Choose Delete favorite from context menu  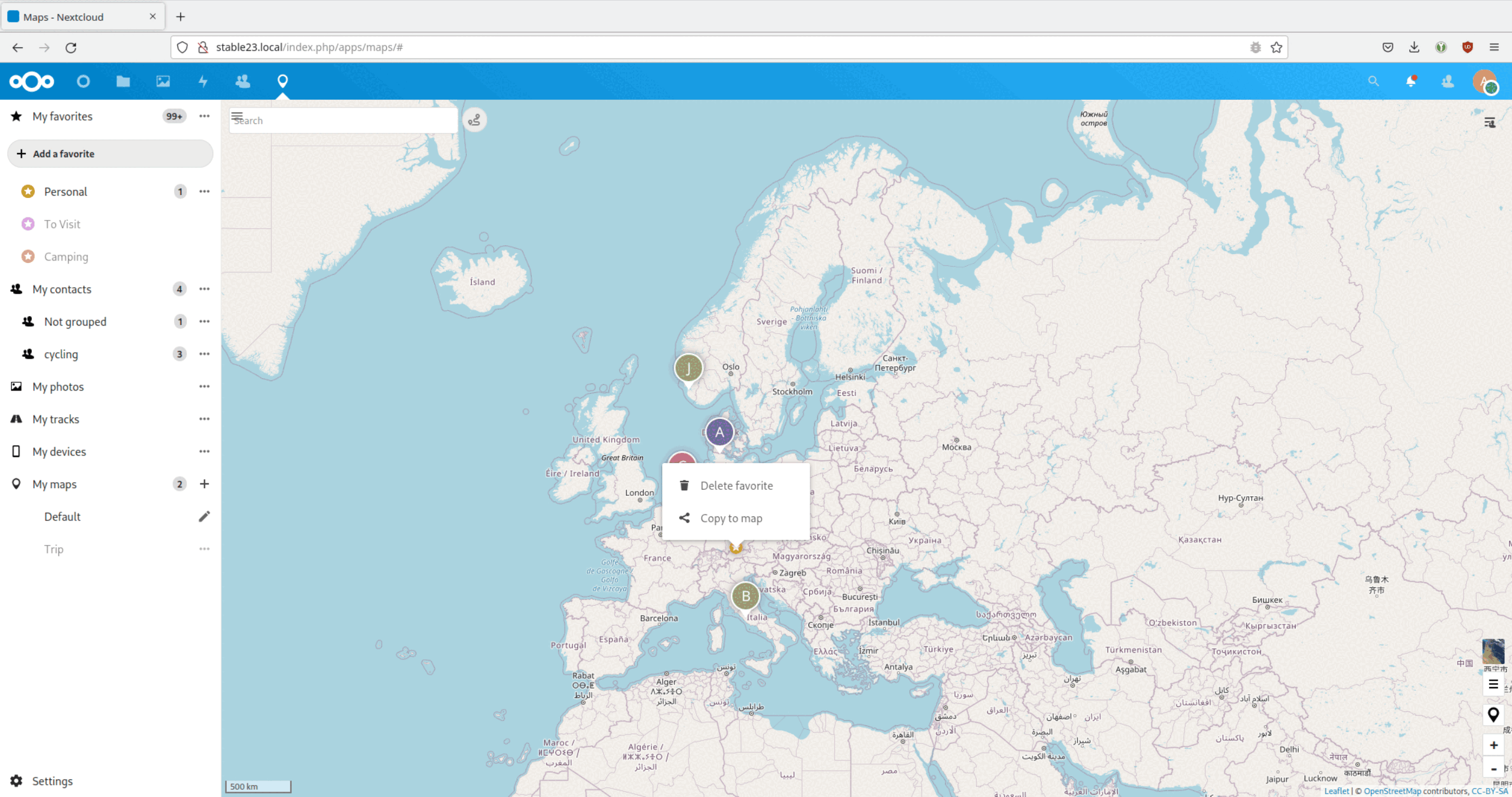coord(736,486)
